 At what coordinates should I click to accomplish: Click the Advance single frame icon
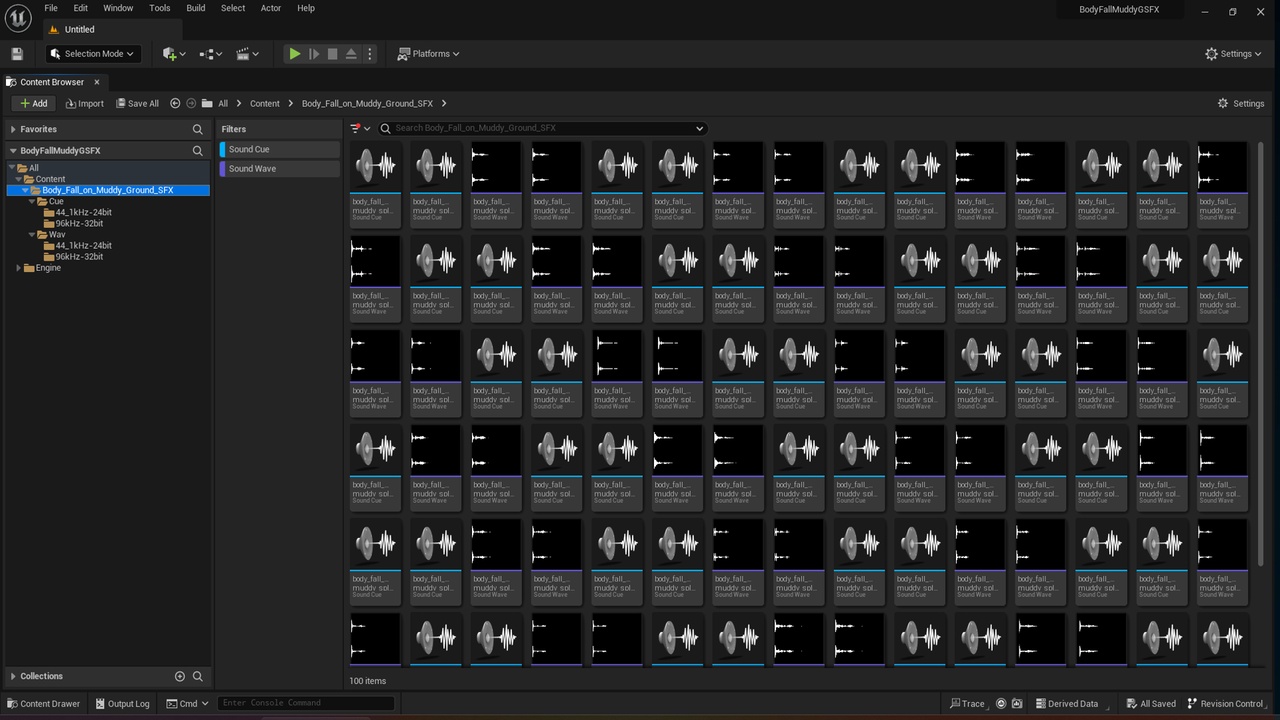(314, 54)
